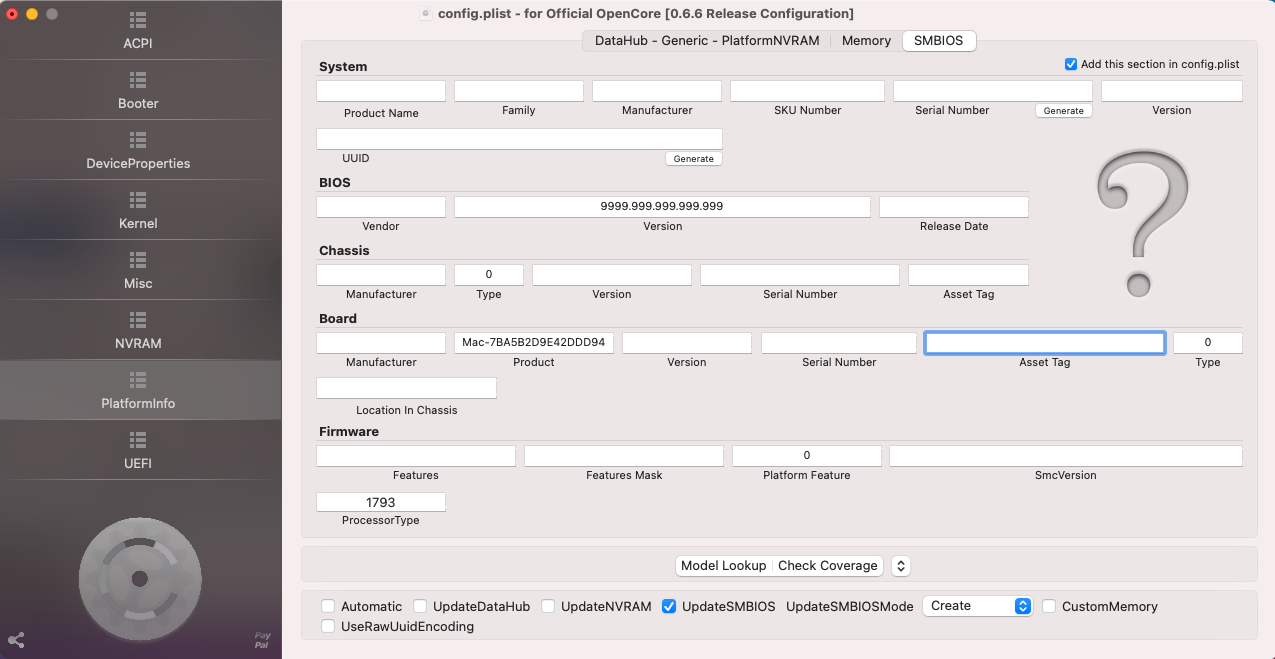Click the question mark model image

1143,226
